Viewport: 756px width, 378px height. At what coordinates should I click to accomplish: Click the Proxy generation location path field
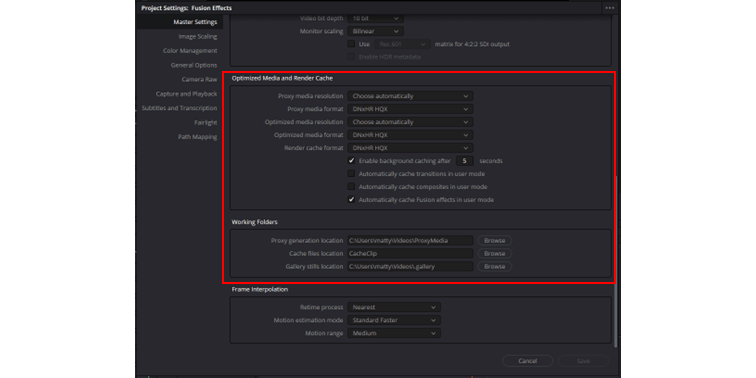point(410,241)
